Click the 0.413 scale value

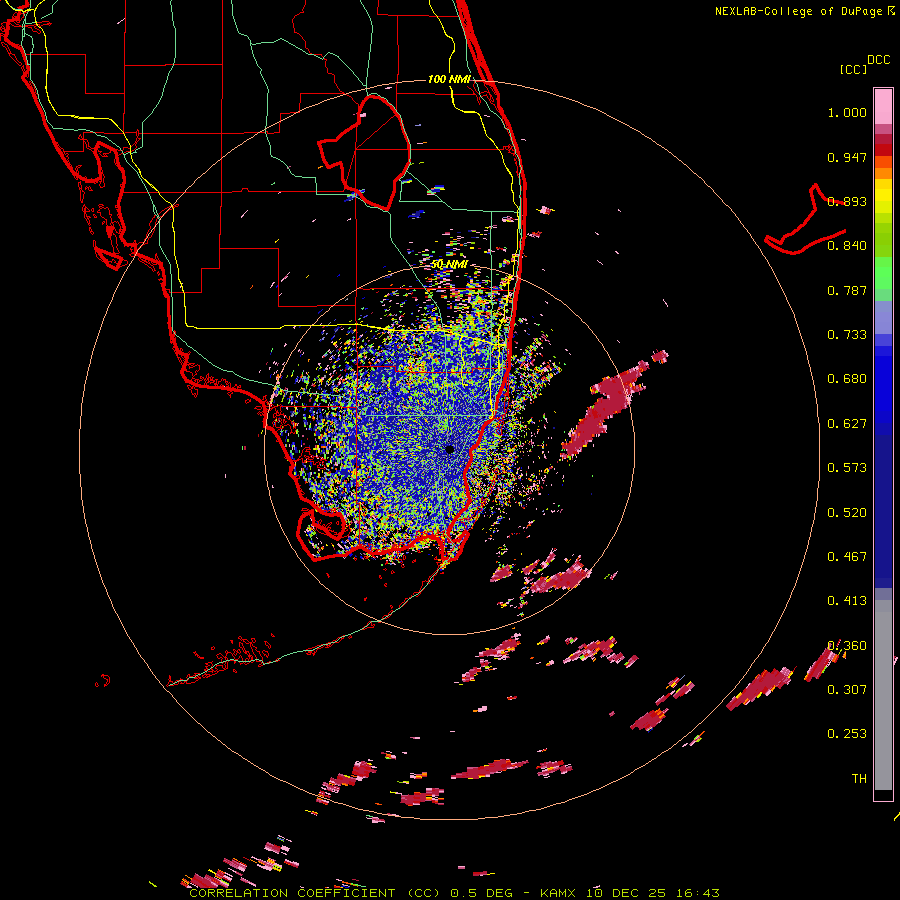point(847,601)
